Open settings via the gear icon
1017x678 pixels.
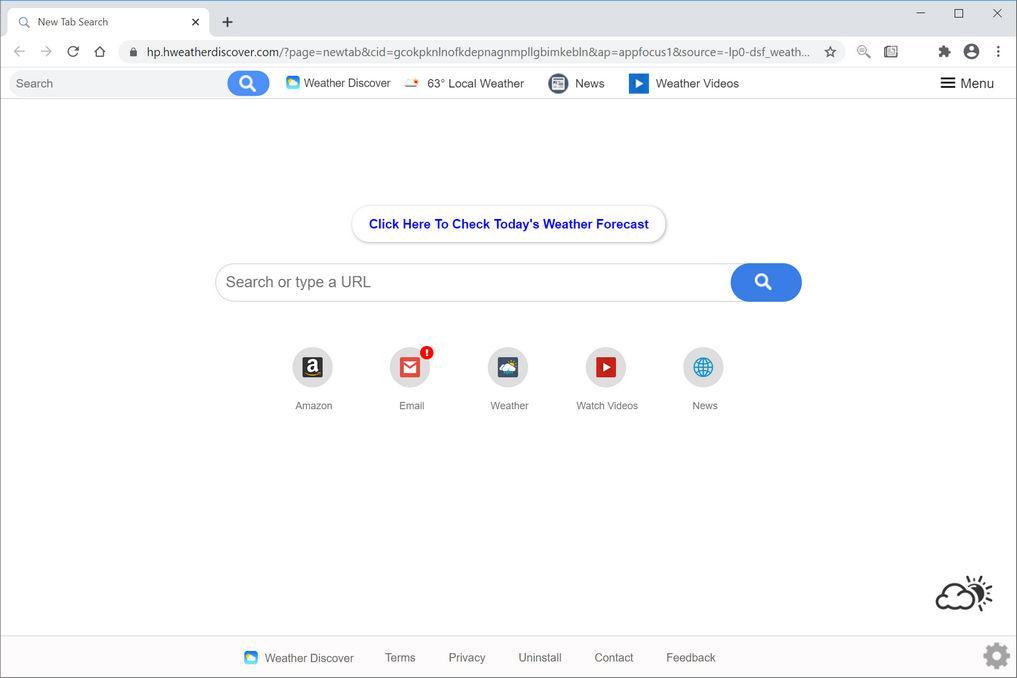(x=997, y=656)
